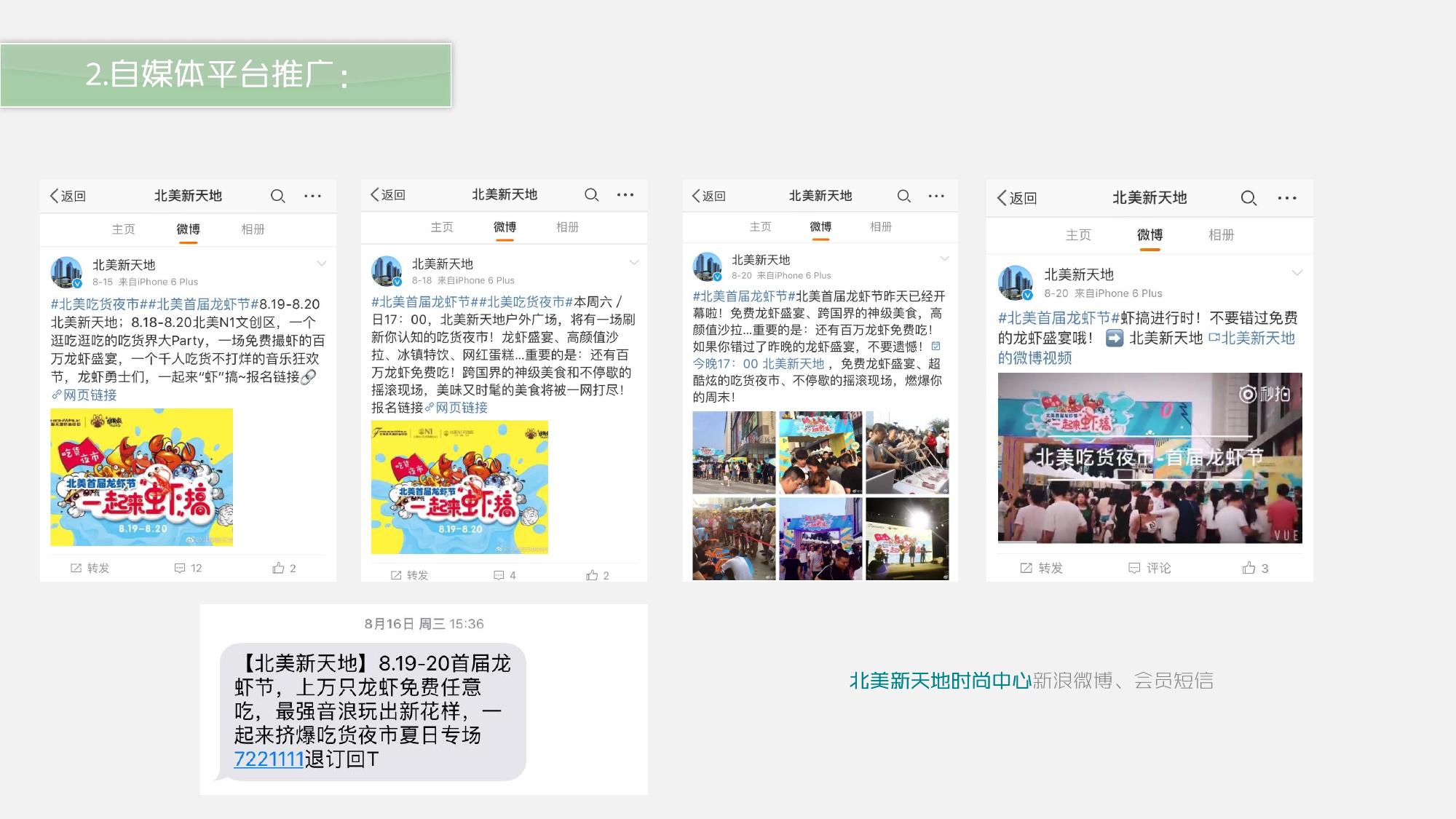Click the 8月16日 周三 15:36 SMS timestamp
The image size is (1456, 819).
pos(424,624)
